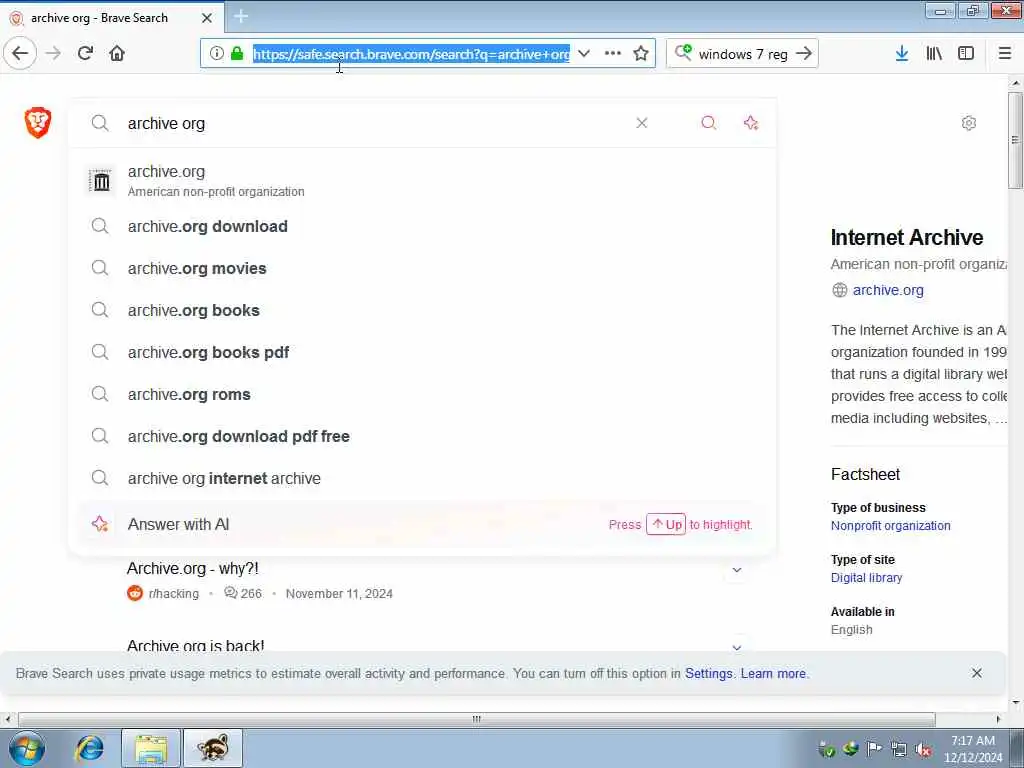The height and width of the screenshot is (768, 1024).
Task: Click the Brave lion logo
Action: 38,122
